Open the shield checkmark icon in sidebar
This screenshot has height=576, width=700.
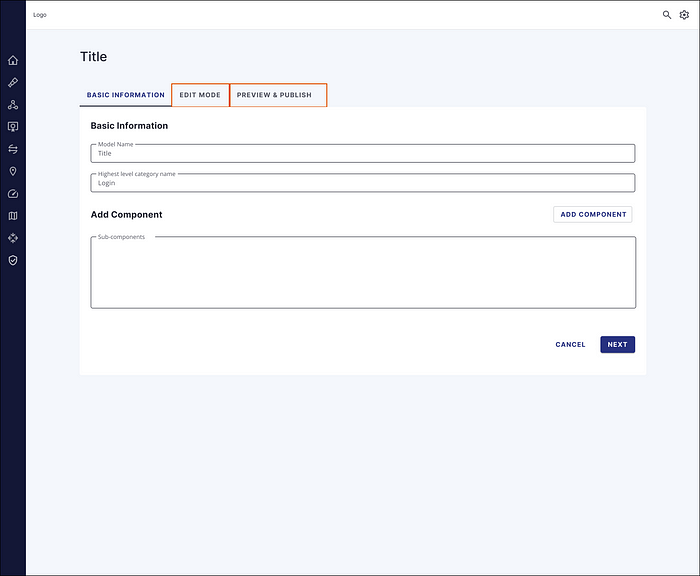coord(13,260)
